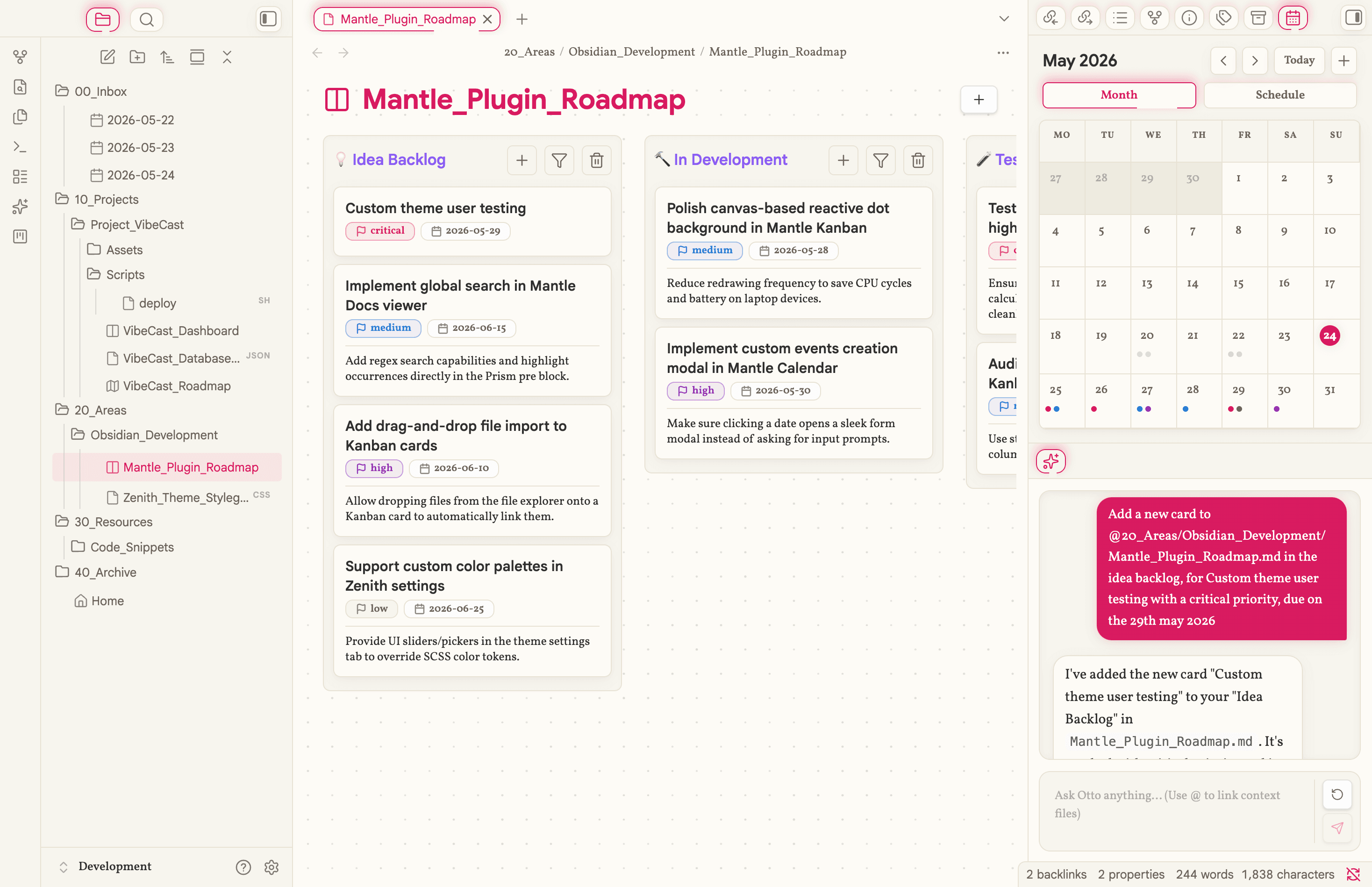The image size is (1372, 887).
Task: Click the terminal icon in the ribbon
Action: (20, 146)
